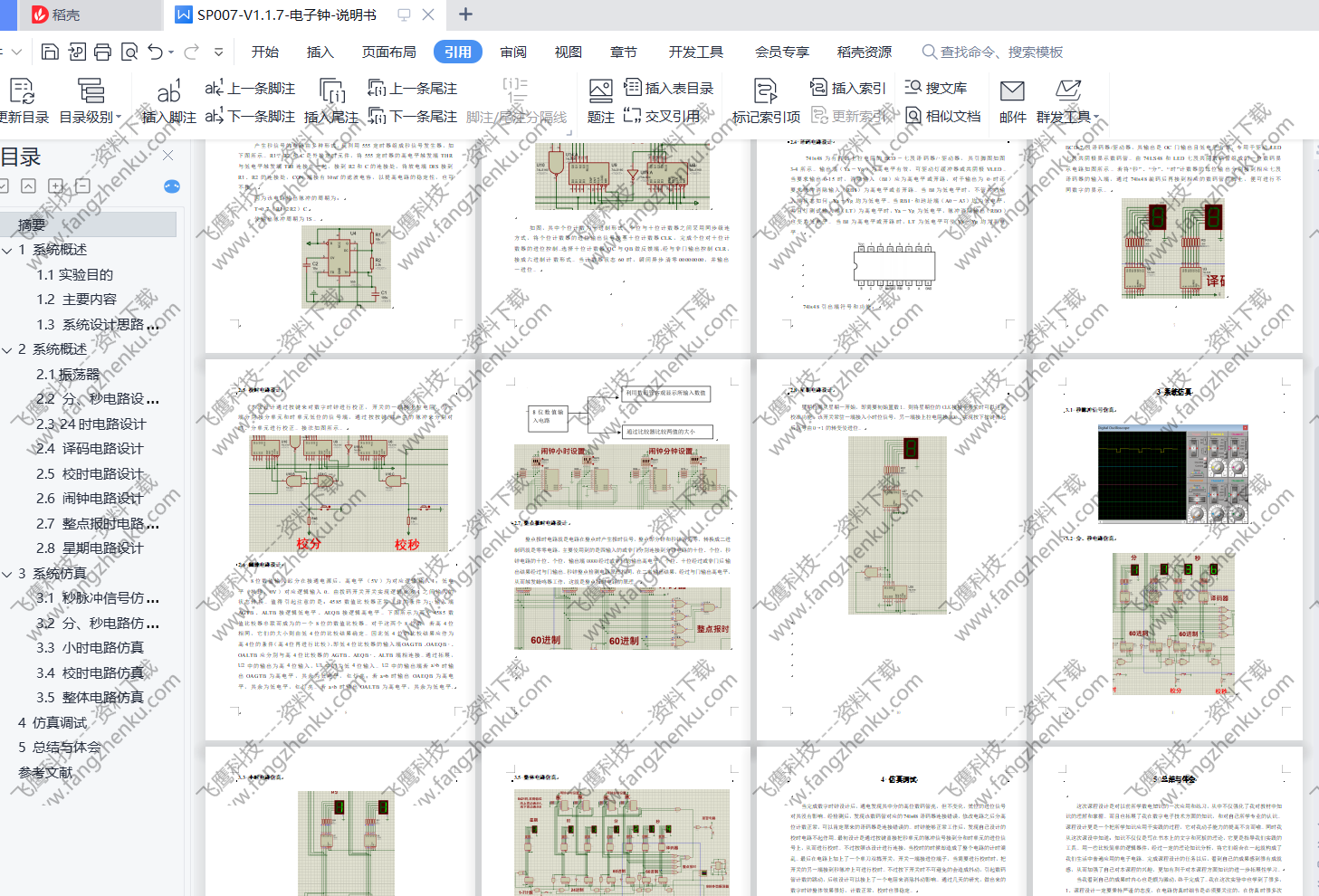Open Print Preview from quick access toolbar
1319x896 pixels.
pos(129,52)
